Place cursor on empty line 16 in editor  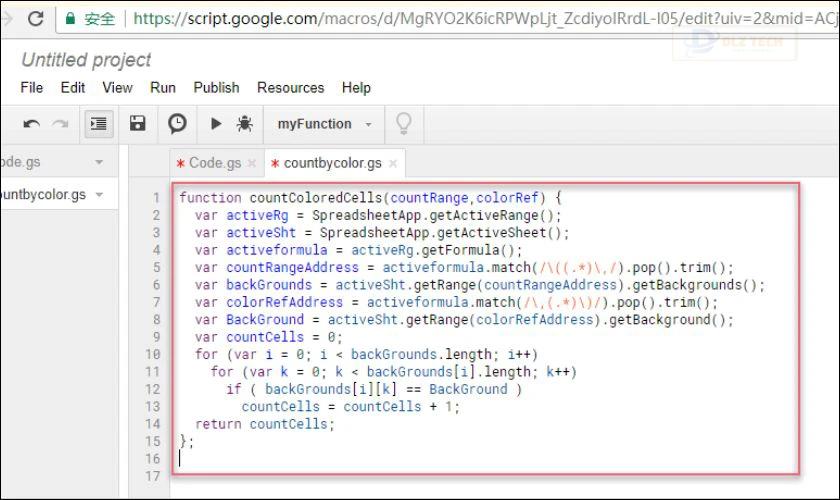(485, 459)
